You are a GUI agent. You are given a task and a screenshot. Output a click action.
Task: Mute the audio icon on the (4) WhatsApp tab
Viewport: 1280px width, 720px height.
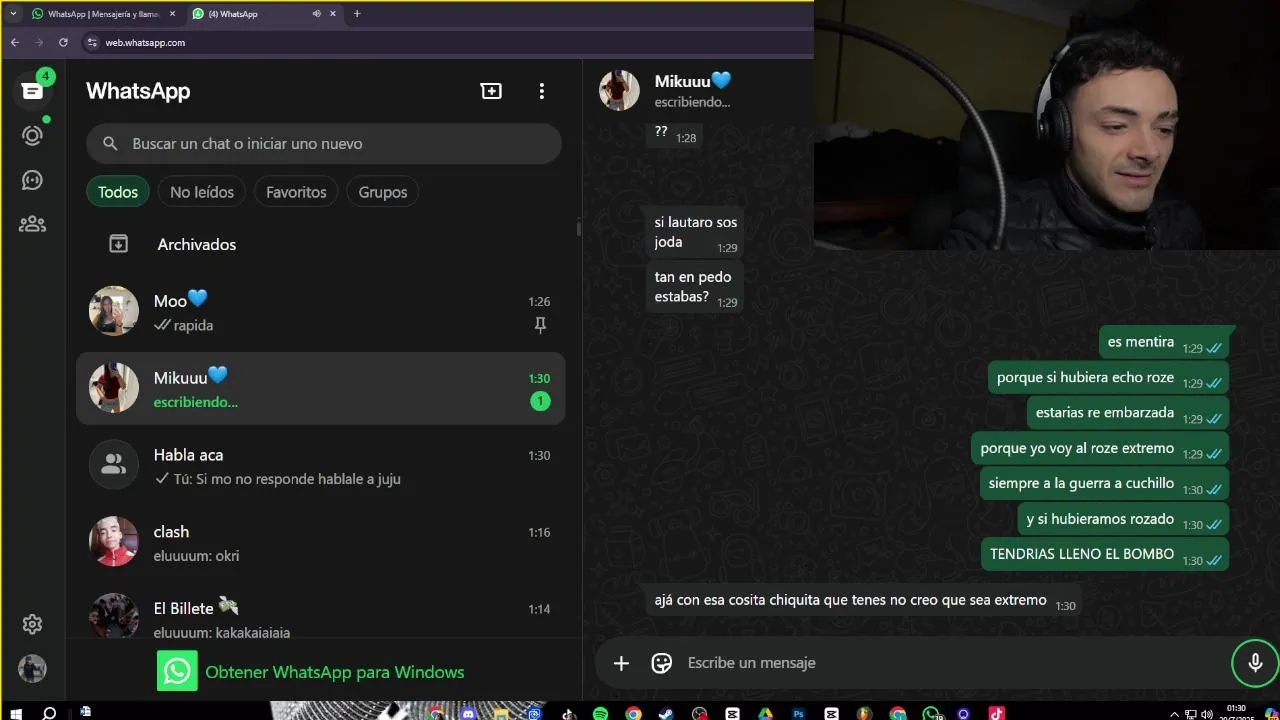click(316, 14)
